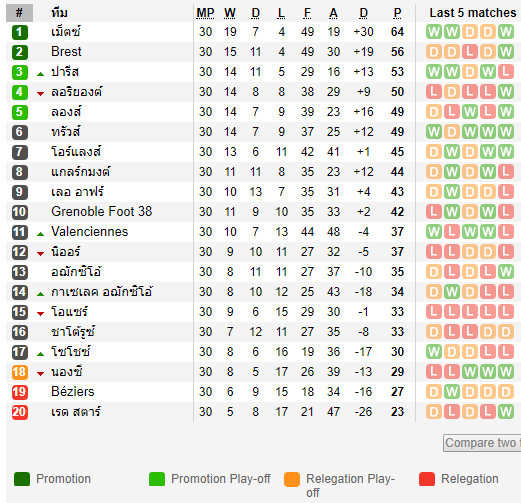Click the orange rank 18 position badge
The width and height of the screenshot is (521, 503).
pyautogui.click(x=20, y=372)
